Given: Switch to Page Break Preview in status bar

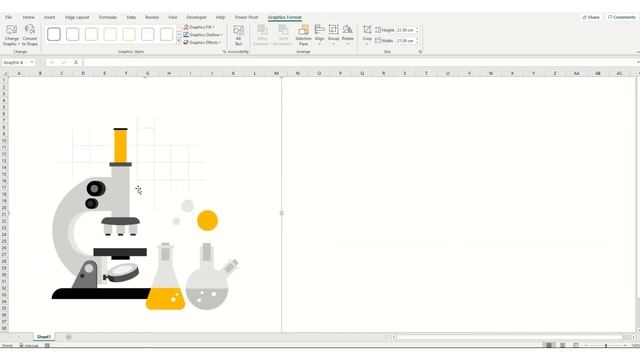Looking at the screenshot, I should coord(576,345).
